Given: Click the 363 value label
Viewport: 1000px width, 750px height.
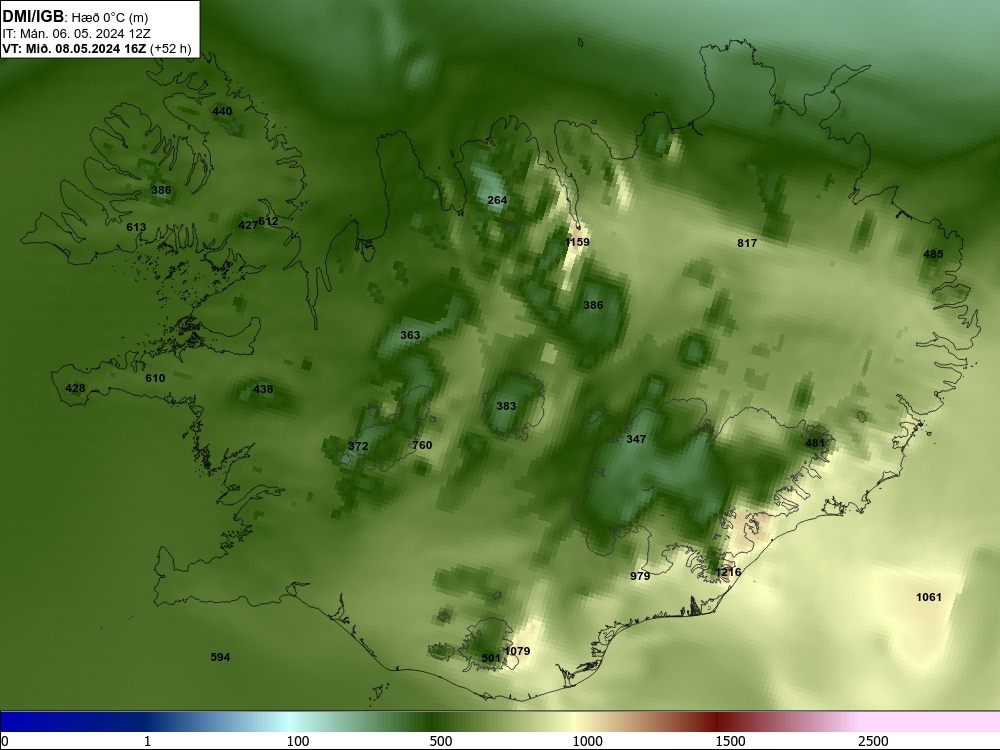Looking at the screenshot, I should click(x=410, y=335).
